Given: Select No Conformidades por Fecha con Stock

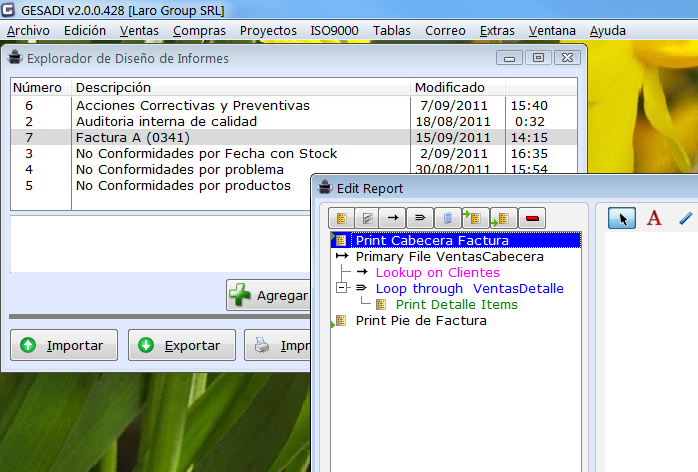Looking at the screenshot, I should pyautogui.click(x=207, y=154).
